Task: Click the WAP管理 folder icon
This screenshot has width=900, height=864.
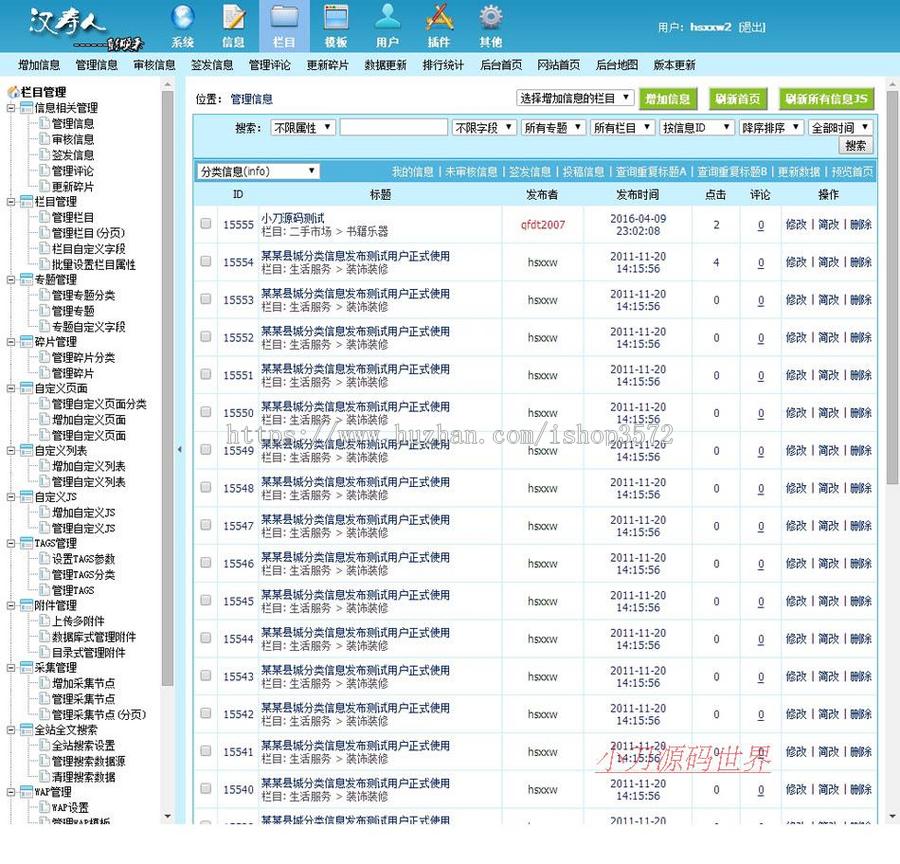Action: [26, 792]
